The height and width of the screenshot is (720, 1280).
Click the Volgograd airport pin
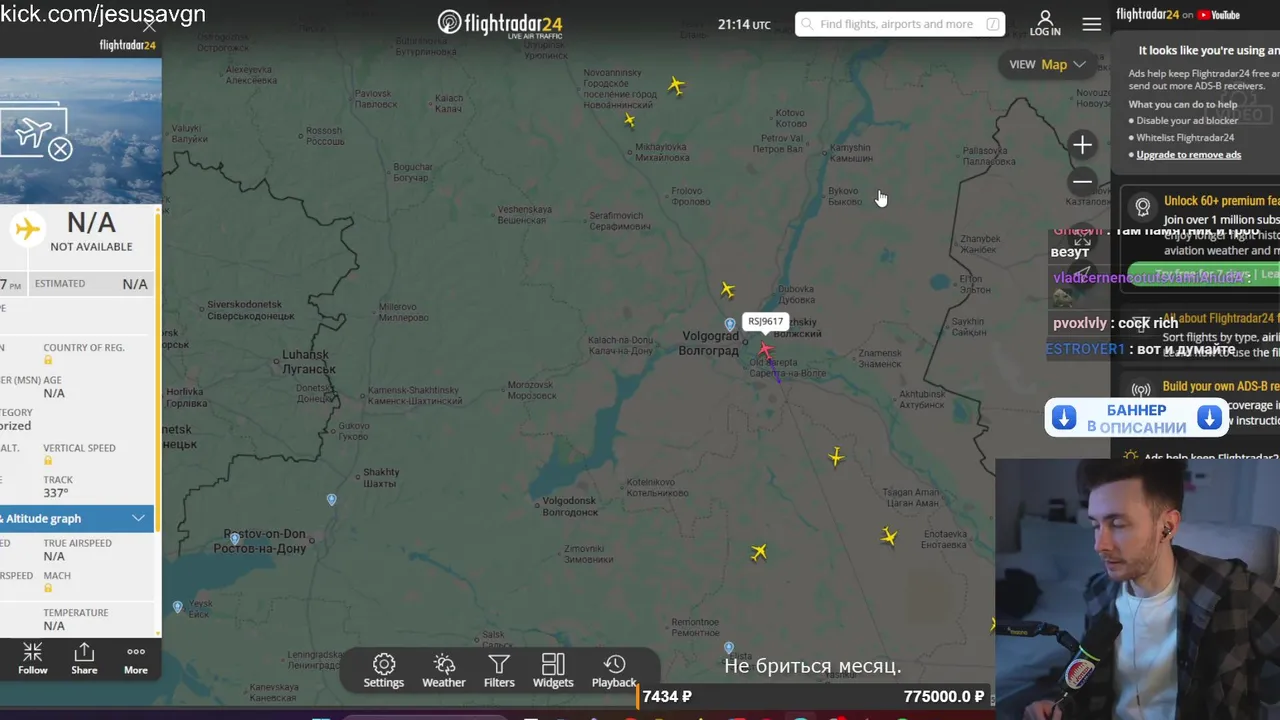coord(730,324)
